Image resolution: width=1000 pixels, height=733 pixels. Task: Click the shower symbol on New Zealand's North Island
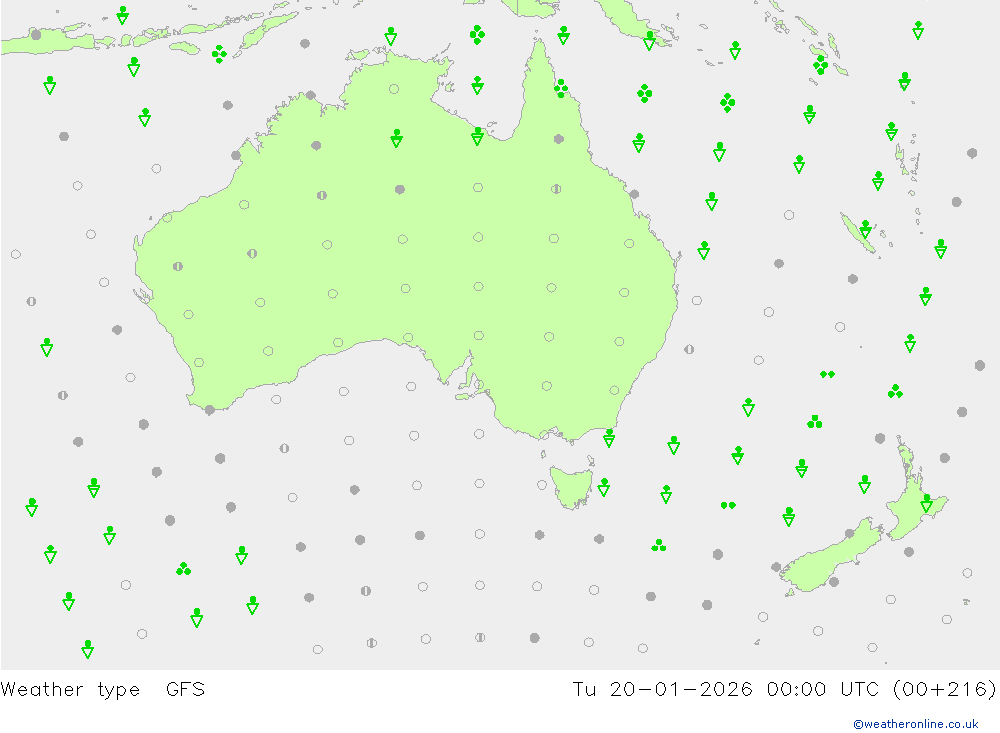click(x=927, y=503)
